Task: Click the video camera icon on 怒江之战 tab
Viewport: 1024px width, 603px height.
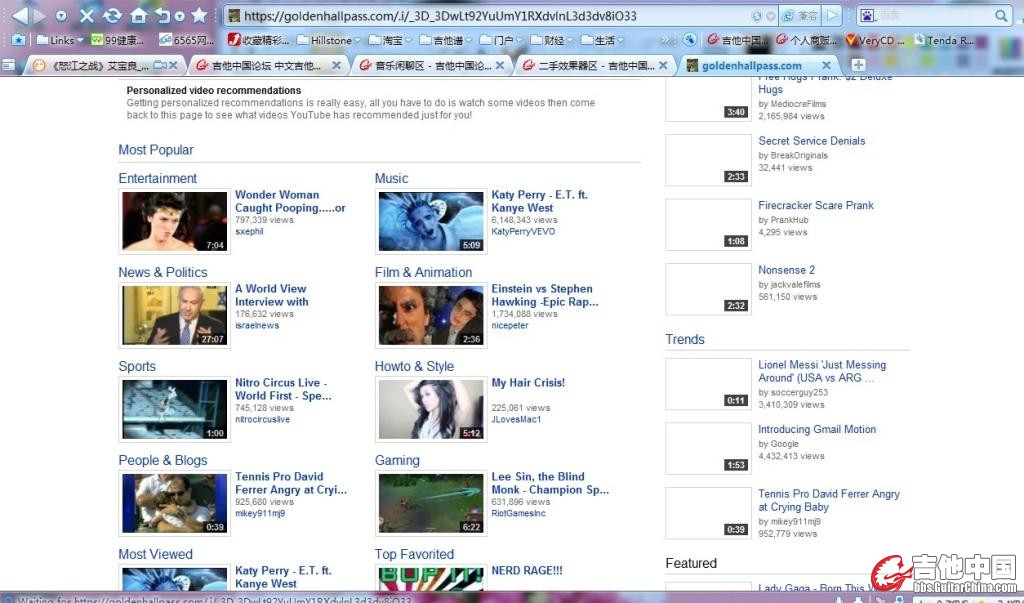Action: (x=159, y=65)
